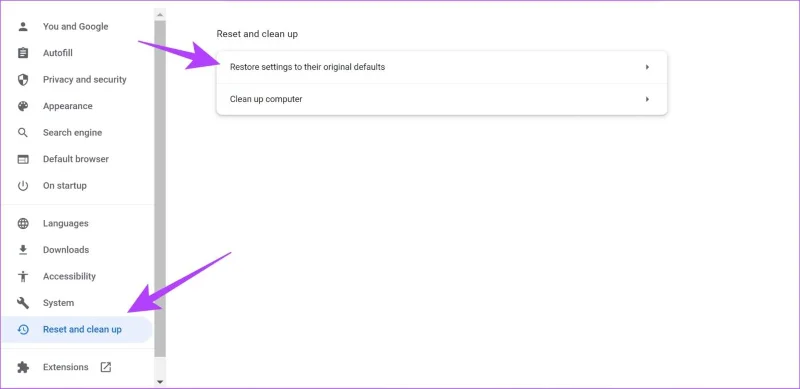Click the On startup power icon
800x389 pixels.
pos(23,186)
